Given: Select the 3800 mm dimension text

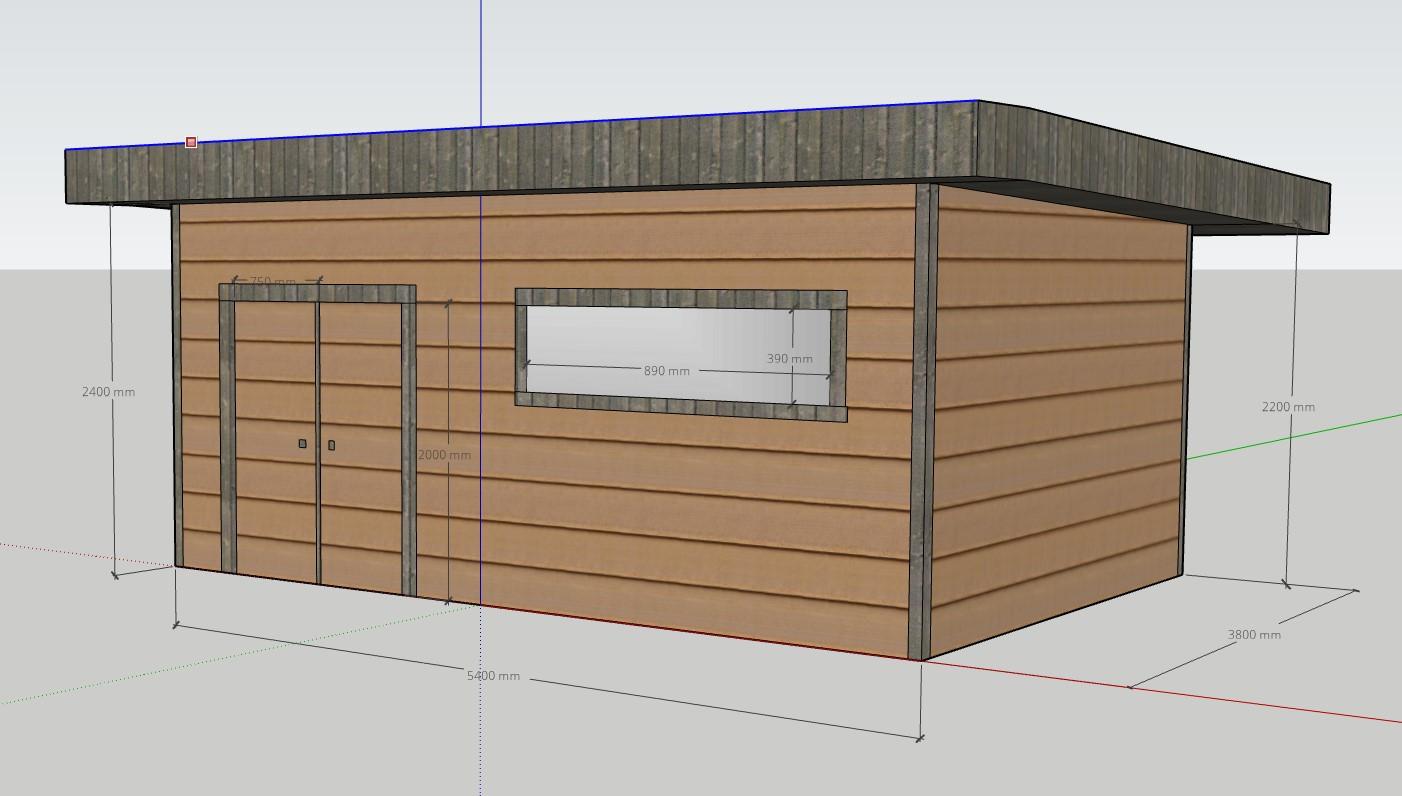Looking at the screenshot, I should [x=1253, y=635].
